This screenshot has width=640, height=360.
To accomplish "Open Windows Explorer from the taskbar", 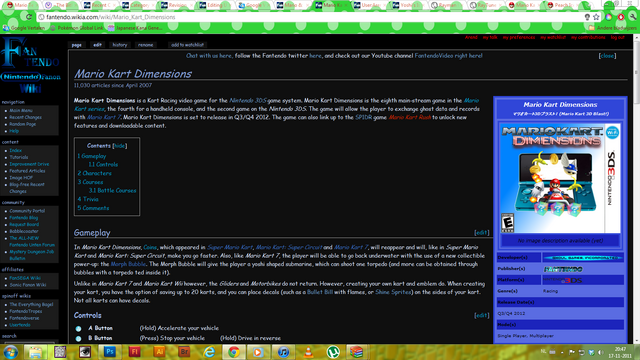I will pyautogui.click(x=35, y=352).
